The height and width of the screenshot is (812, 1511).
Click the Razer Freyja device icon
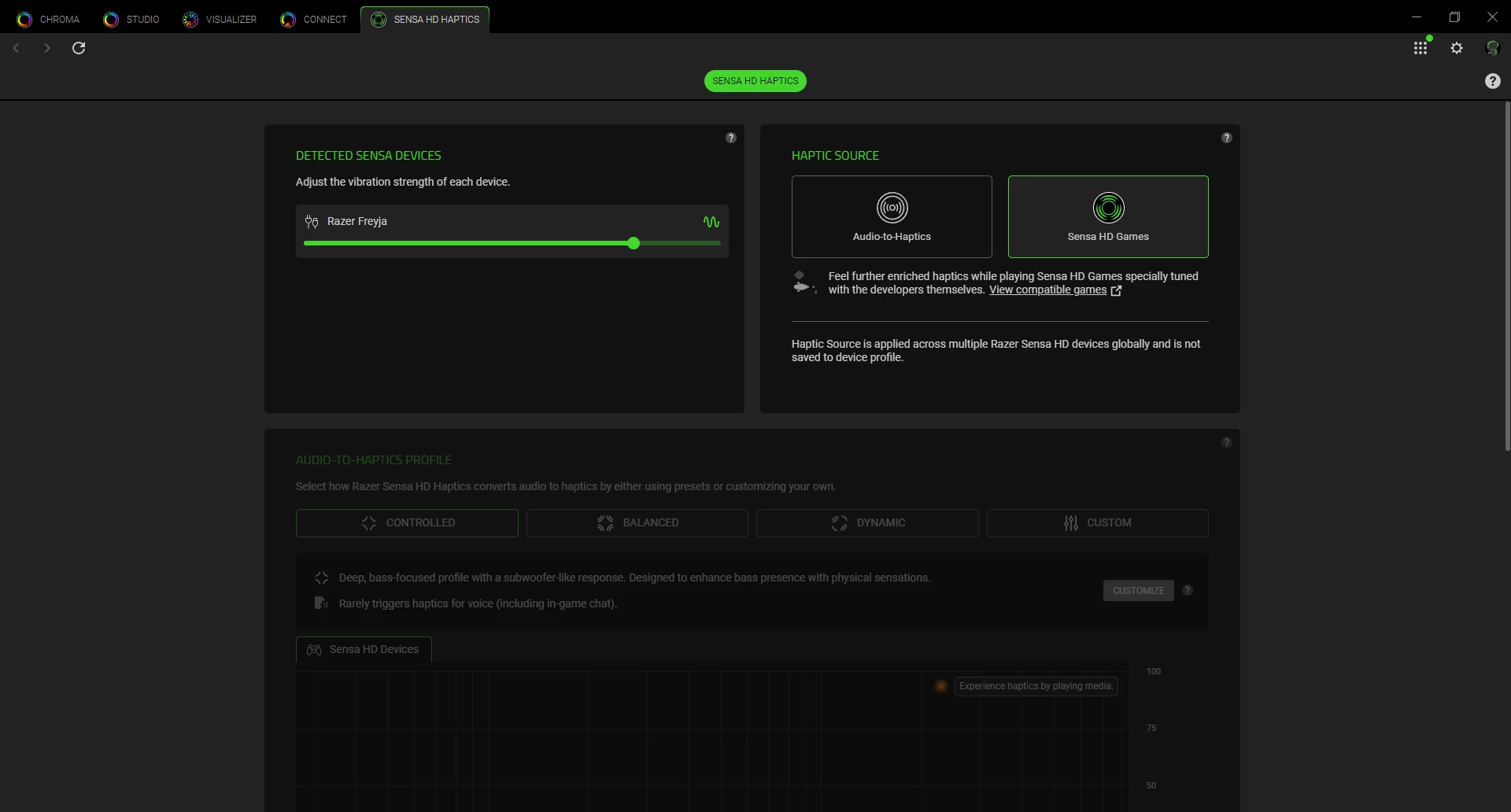[312, 222]
